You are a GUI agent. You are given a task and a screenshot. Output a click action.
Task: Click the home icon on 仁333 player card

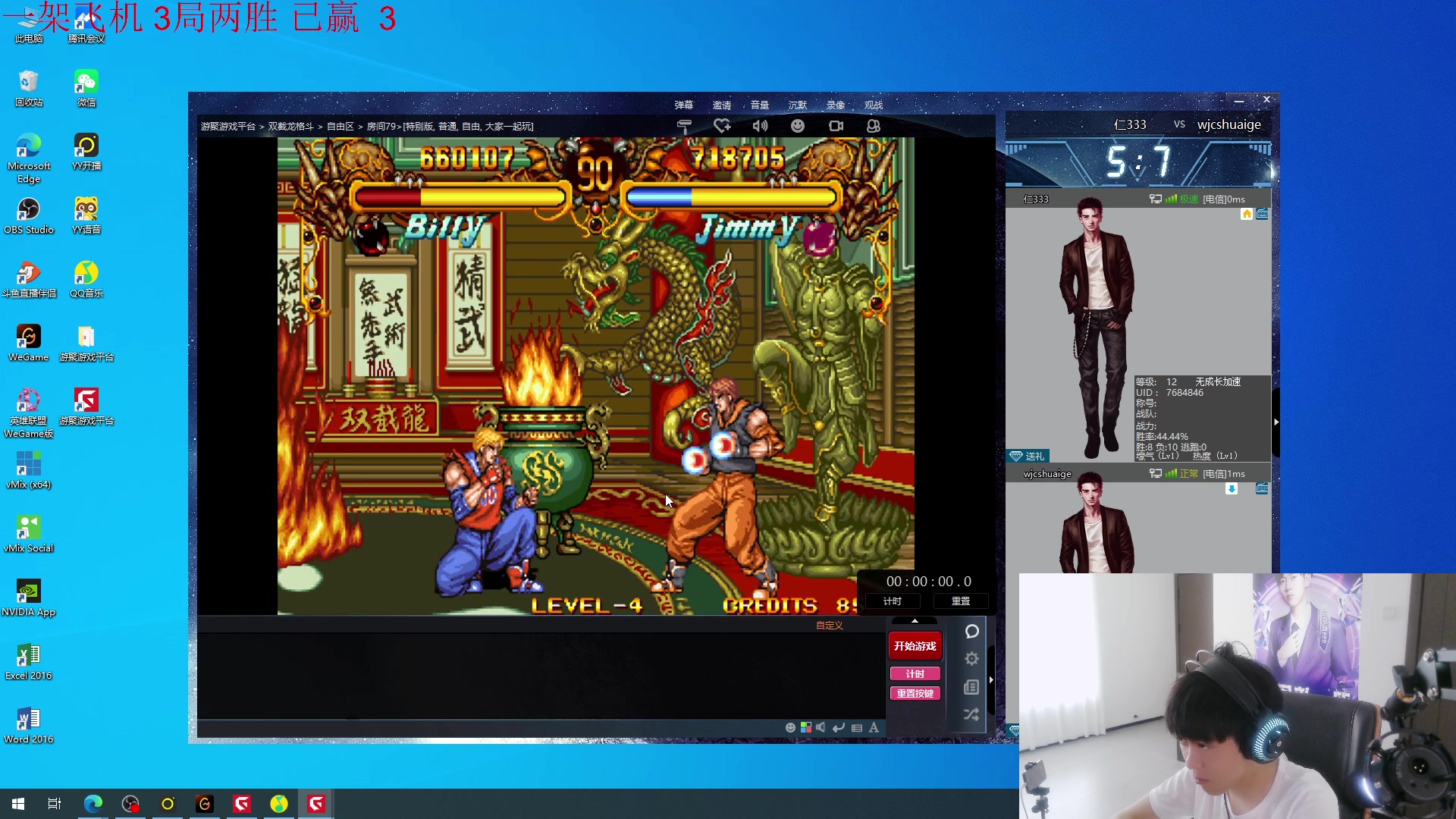tap(1247, 214)
